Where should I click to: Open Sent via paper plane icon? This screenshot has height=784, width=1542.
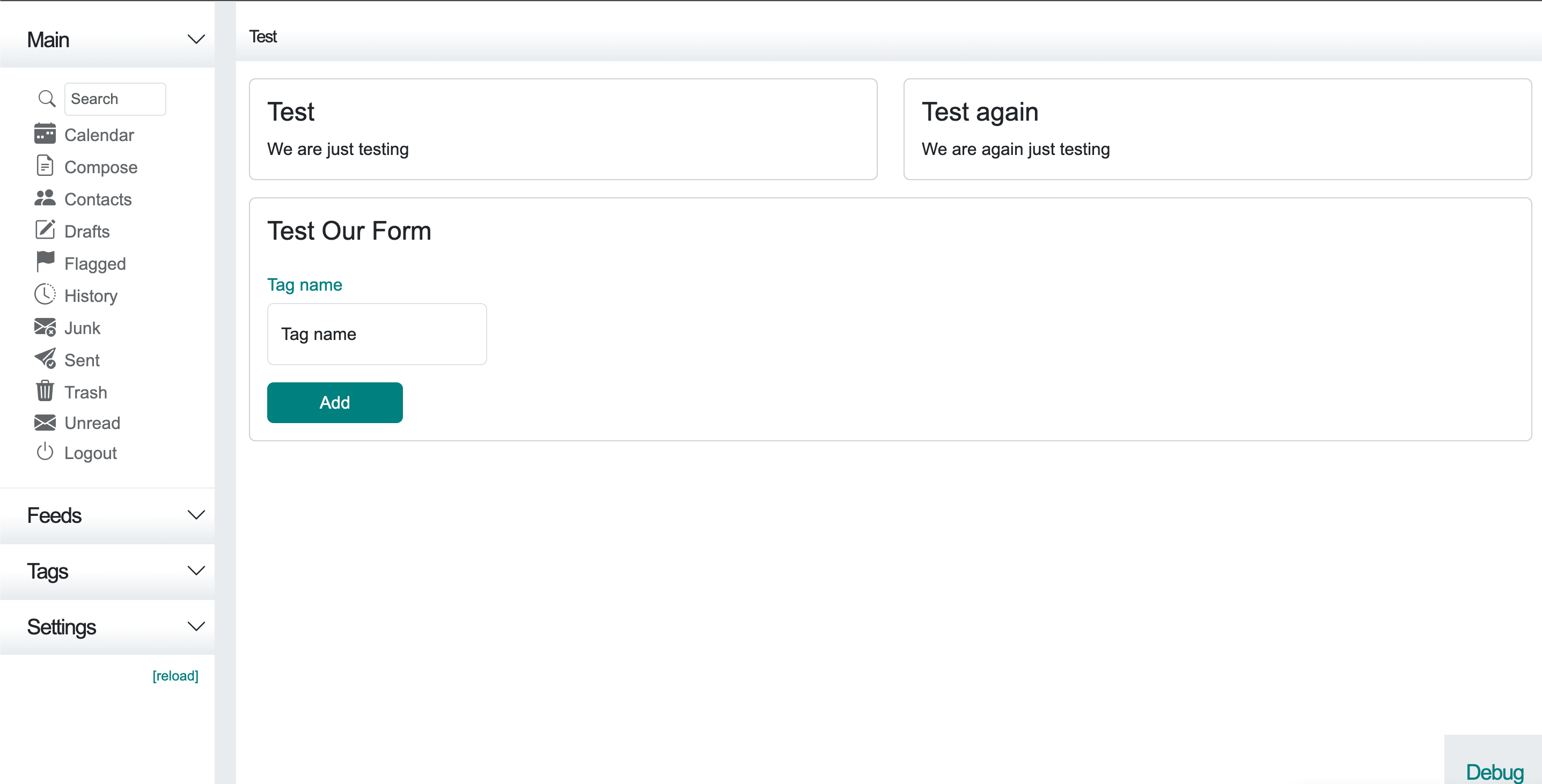[45, 359]
